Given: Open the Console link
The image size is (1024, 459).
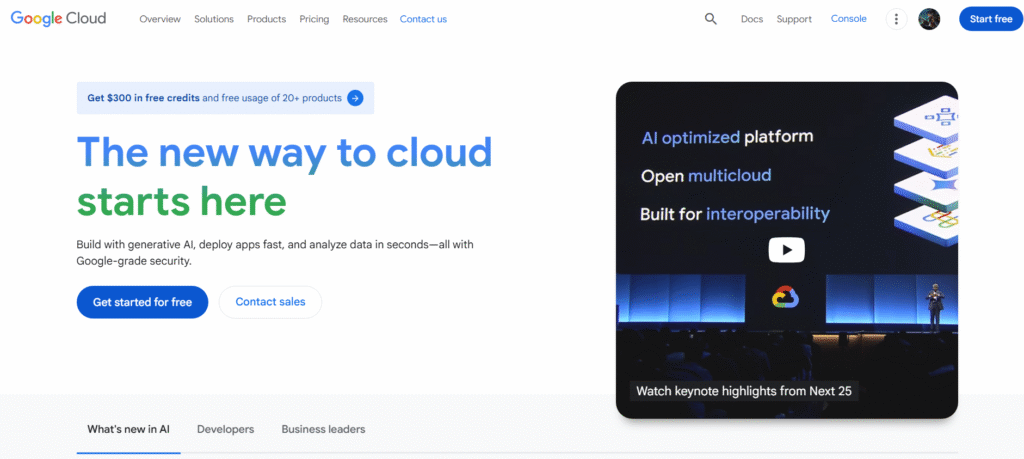Looking at the screenshot, I should [849, 19].
